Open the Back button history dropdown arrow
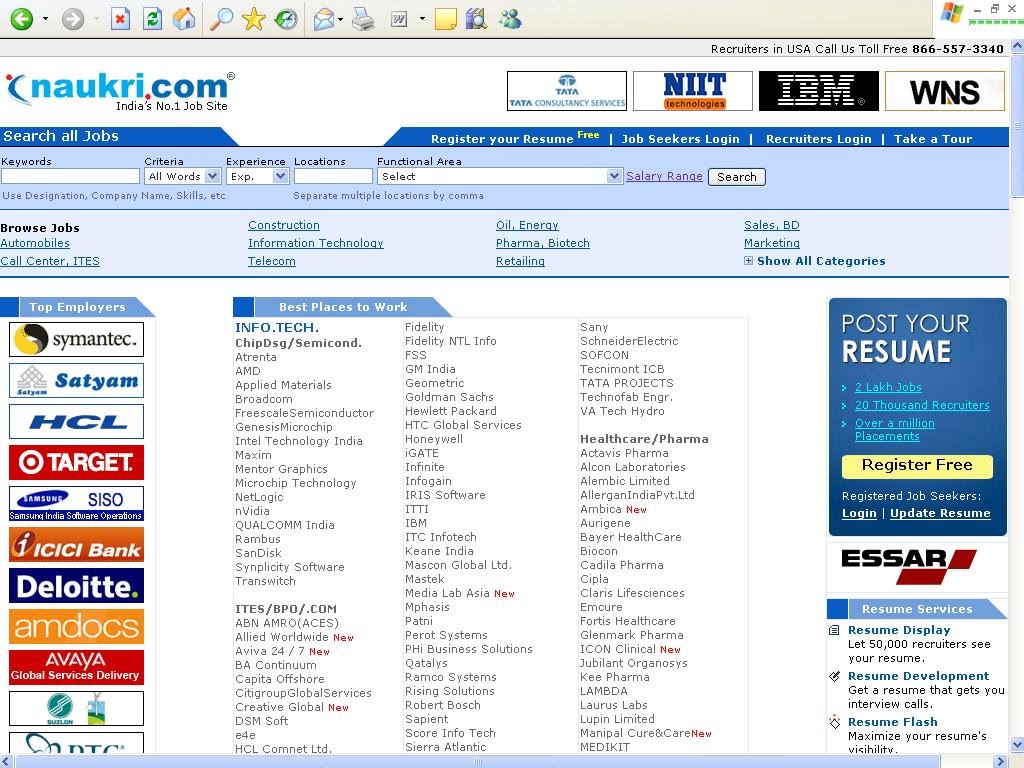The image size is (1024, 768). [45, 19]
